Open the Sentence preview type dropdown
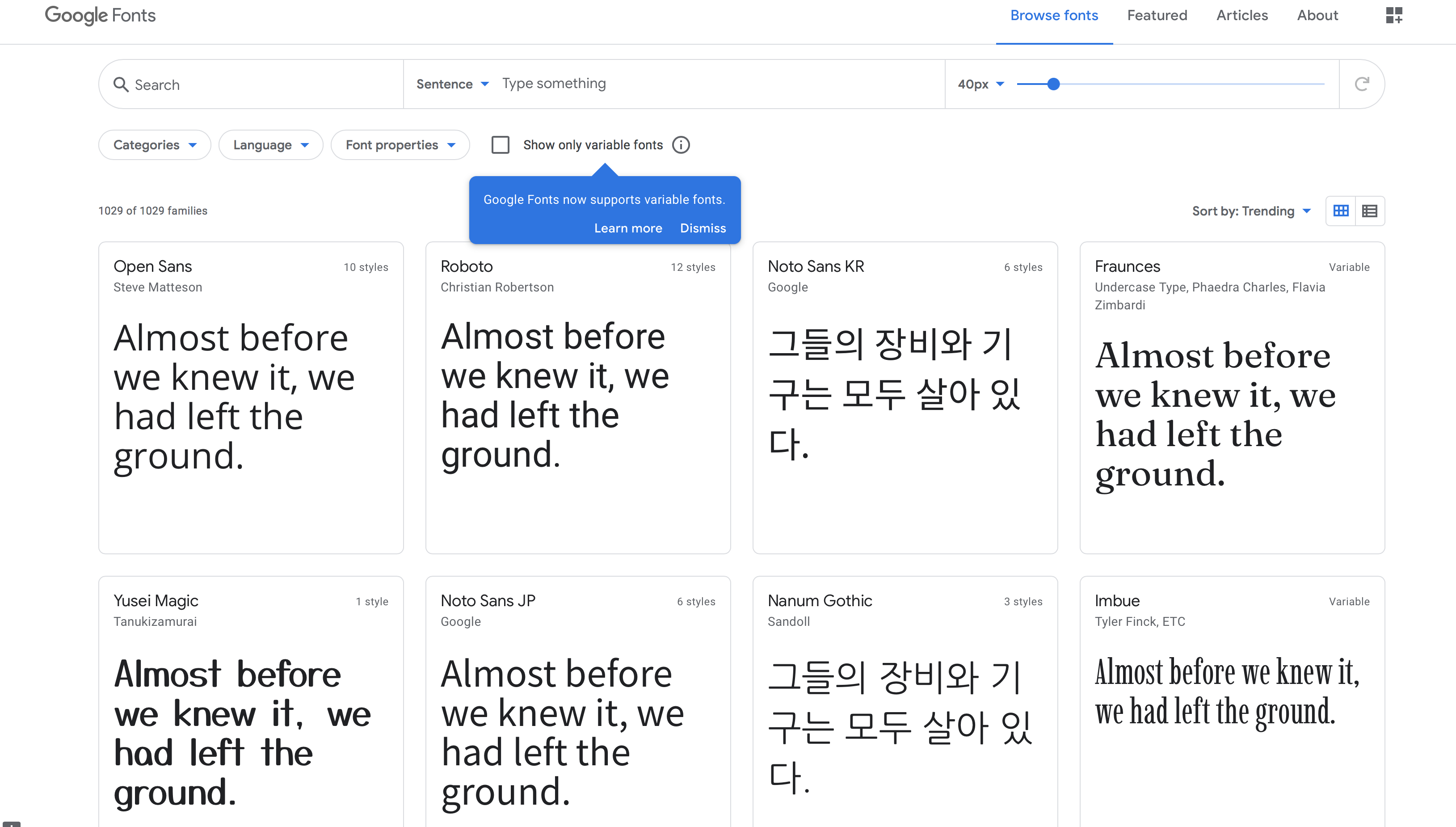Image resolution: width=1456 pixels, height=827 pixels. pyautogui.click(x=452, y=84)
